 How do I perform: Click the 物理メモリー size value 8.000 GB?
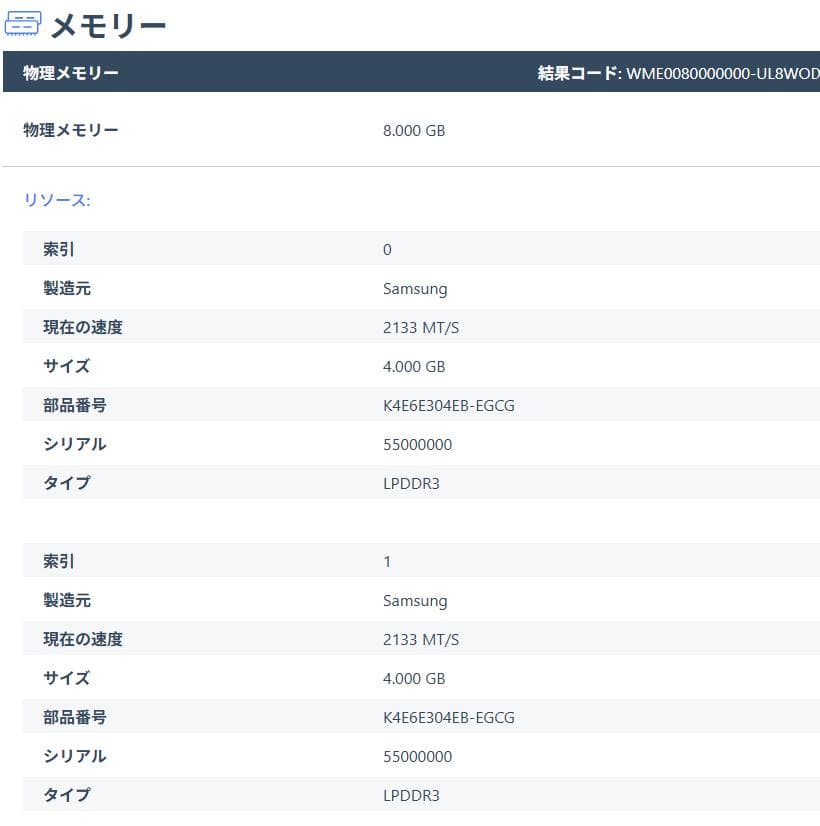(414, 130)
